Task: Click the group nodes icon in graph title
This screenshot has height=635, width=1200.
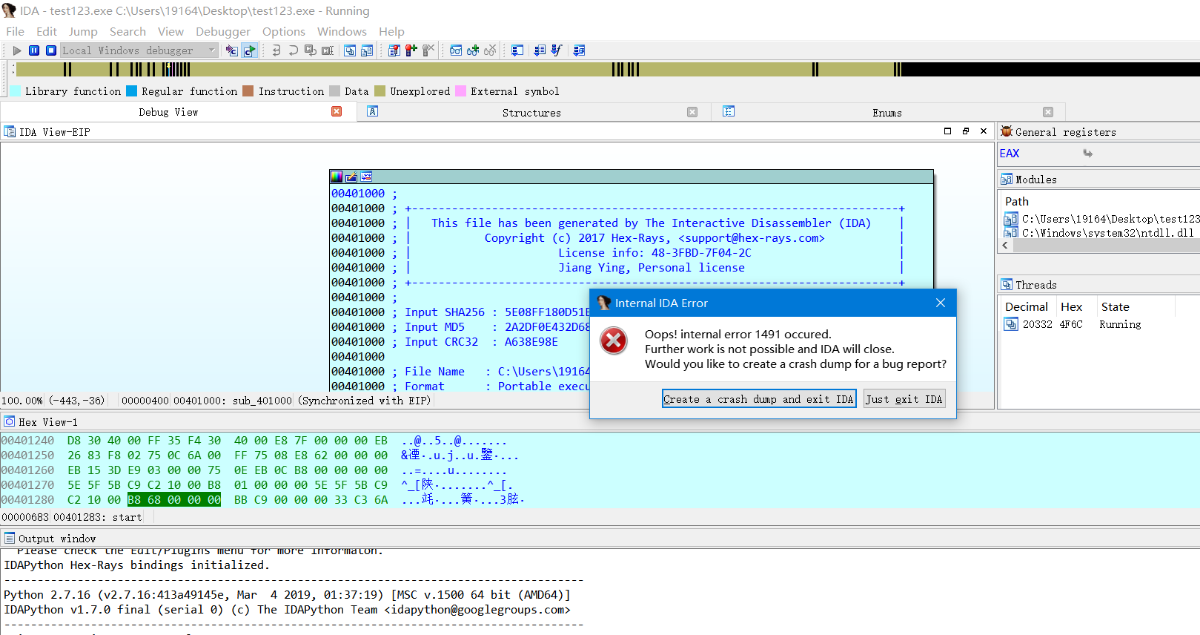Action: 366,176
